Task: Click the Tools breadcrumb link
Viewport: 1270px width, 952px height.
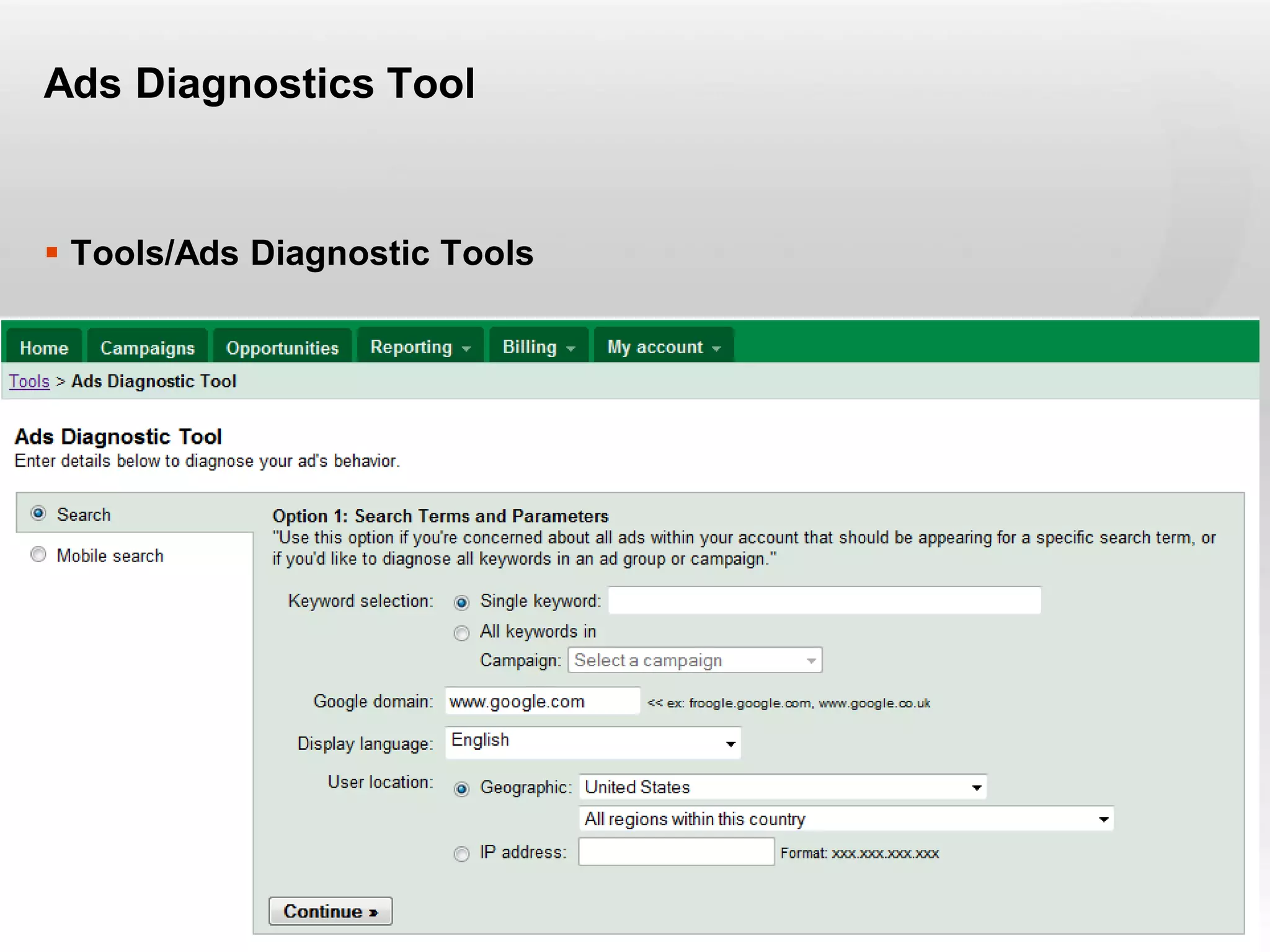Action: click(29, 381)
